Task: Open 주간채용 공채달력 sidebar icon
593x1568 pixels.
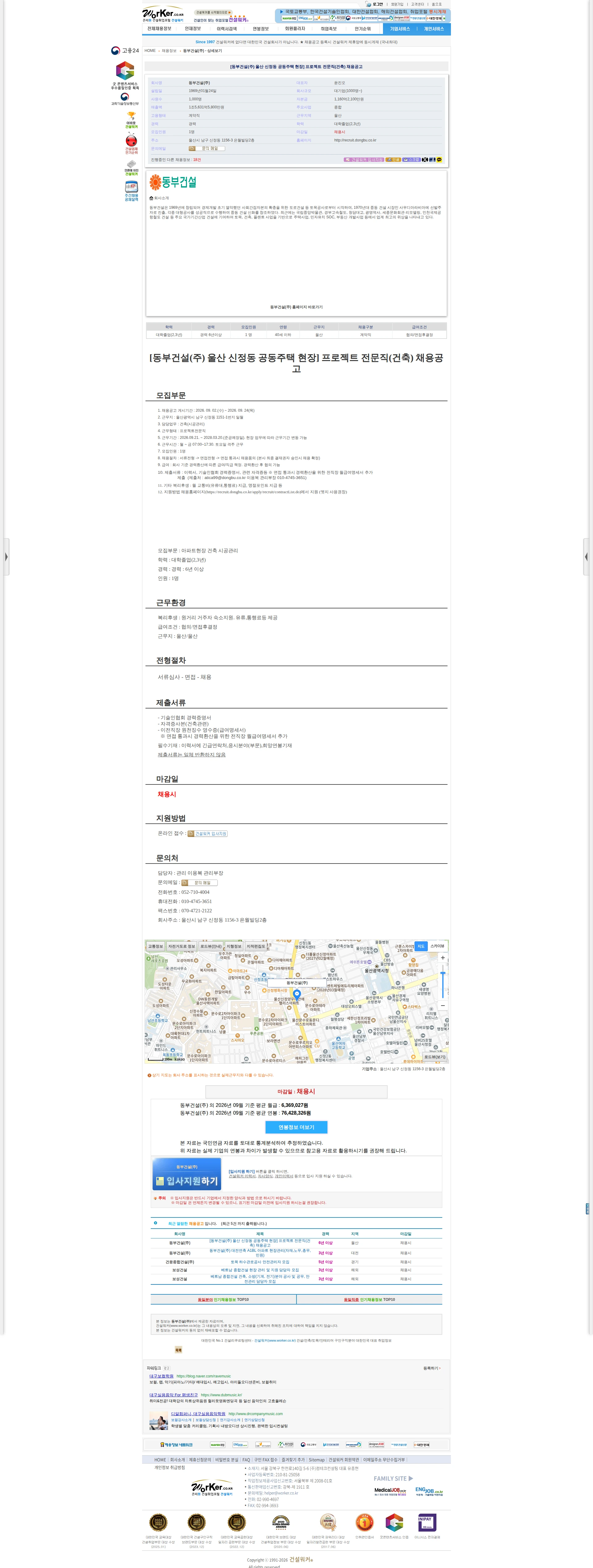Action: click(131, 191)
